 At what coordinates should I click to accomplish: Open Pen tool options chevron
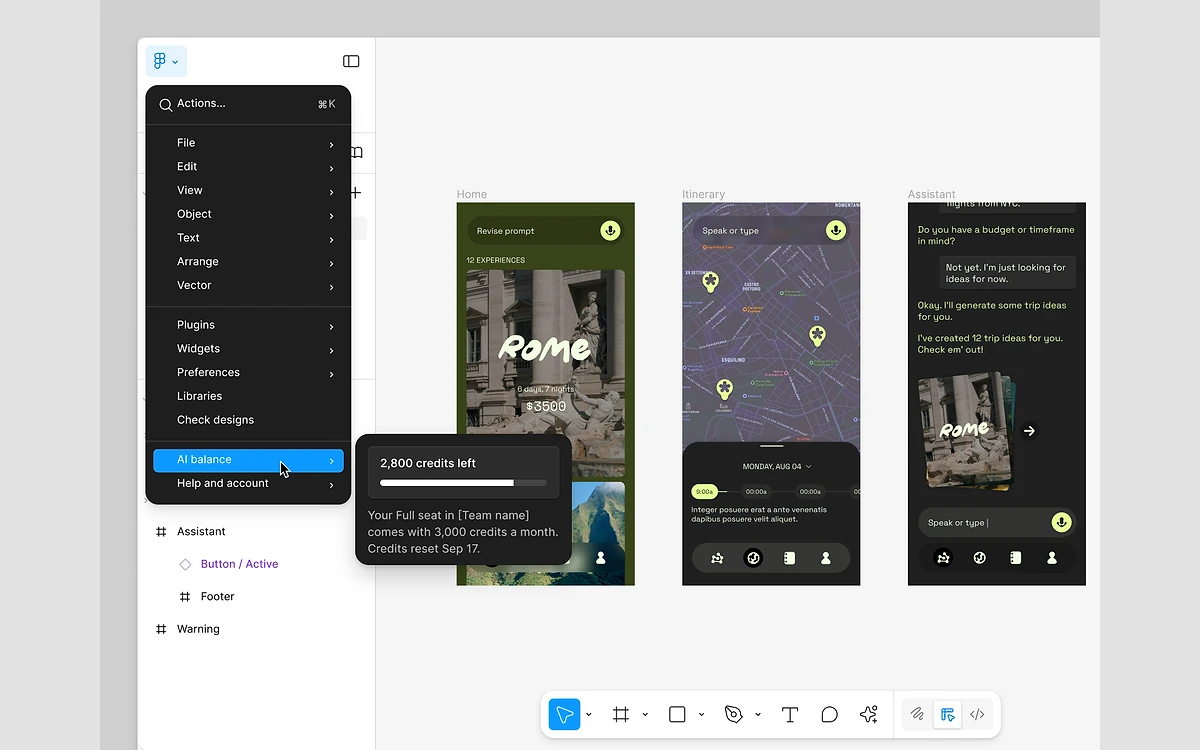tap(758, 715)
